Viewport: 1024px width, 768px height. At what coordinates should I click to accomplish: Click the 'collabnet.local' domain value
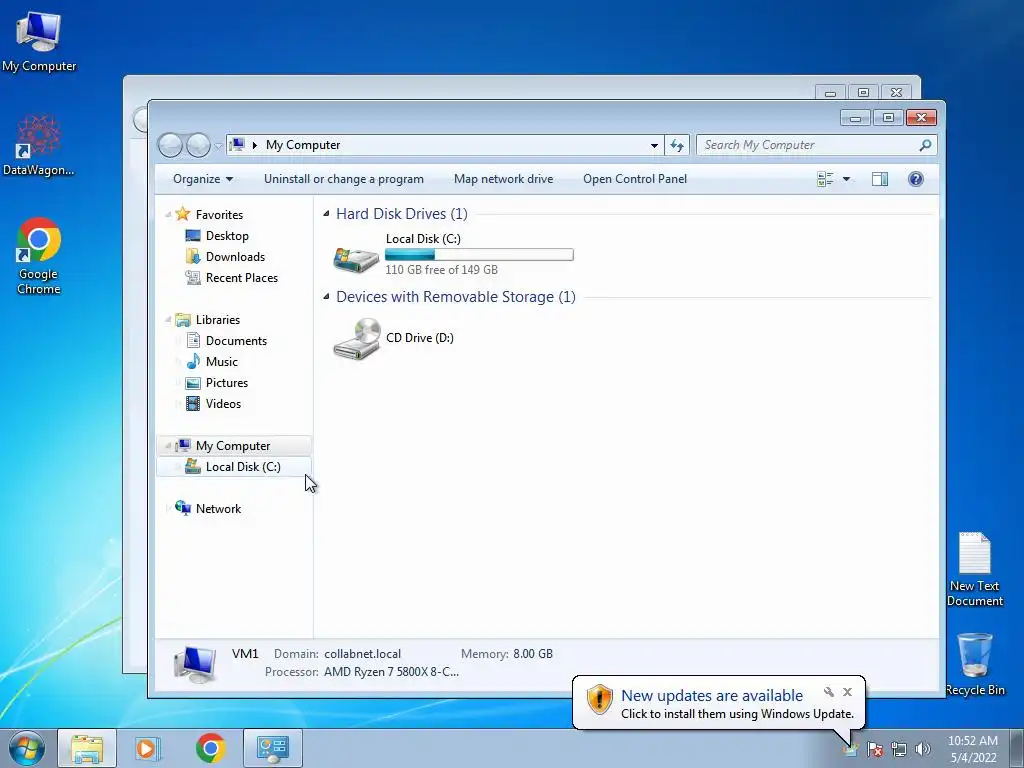click(362, 654)
